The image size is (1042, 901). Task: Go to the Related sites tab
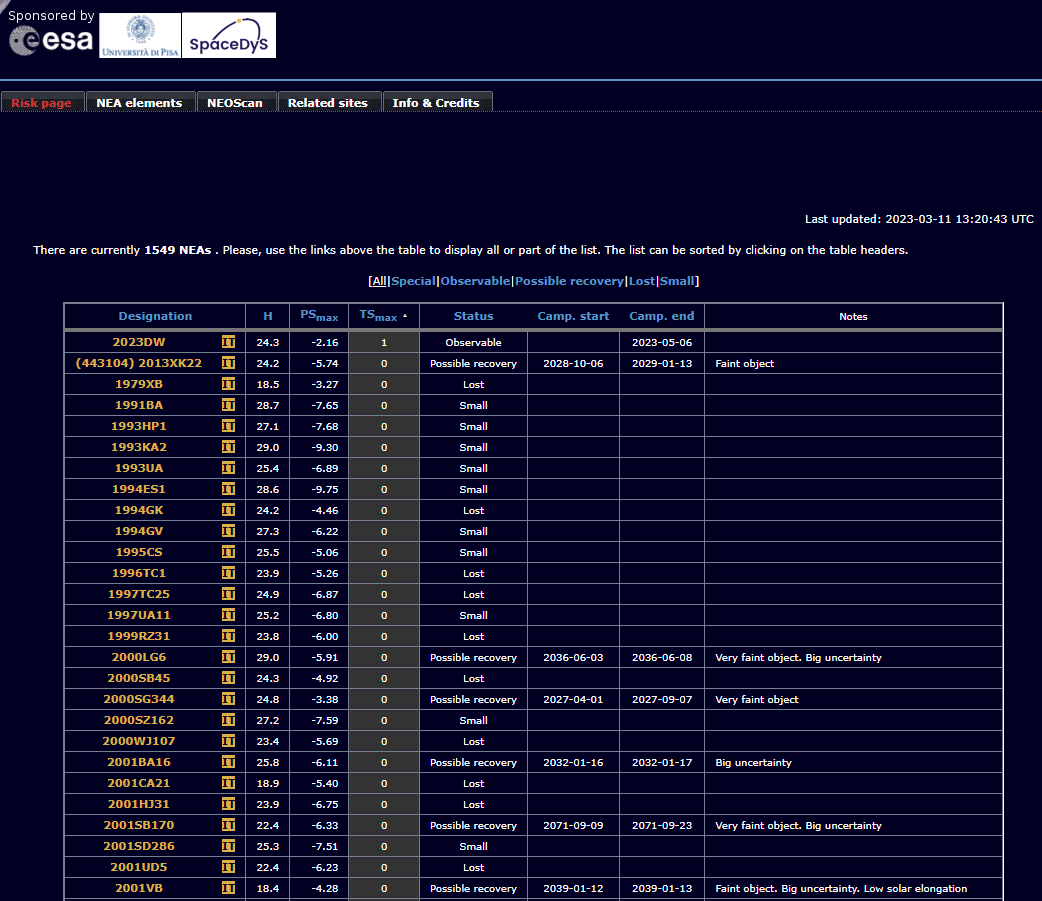coord(328,102)
